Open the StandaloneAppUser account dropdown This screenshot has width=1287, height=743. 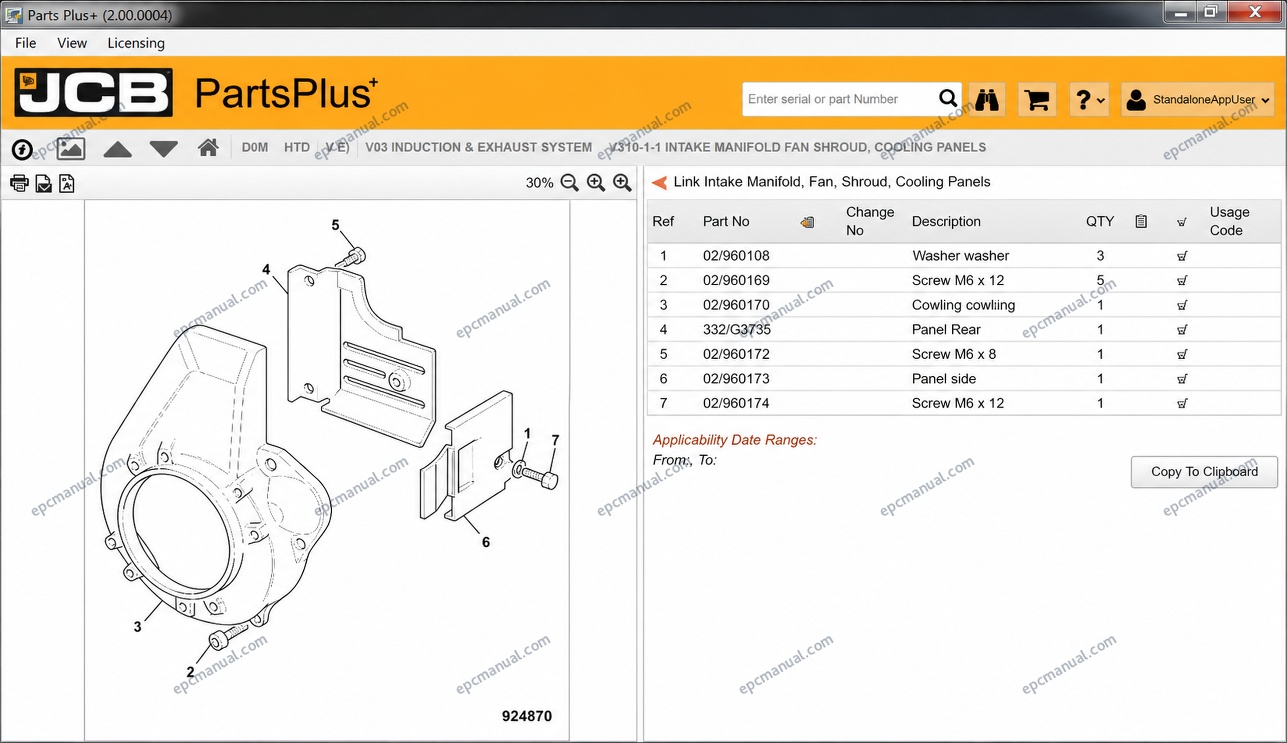[1198, 100]
